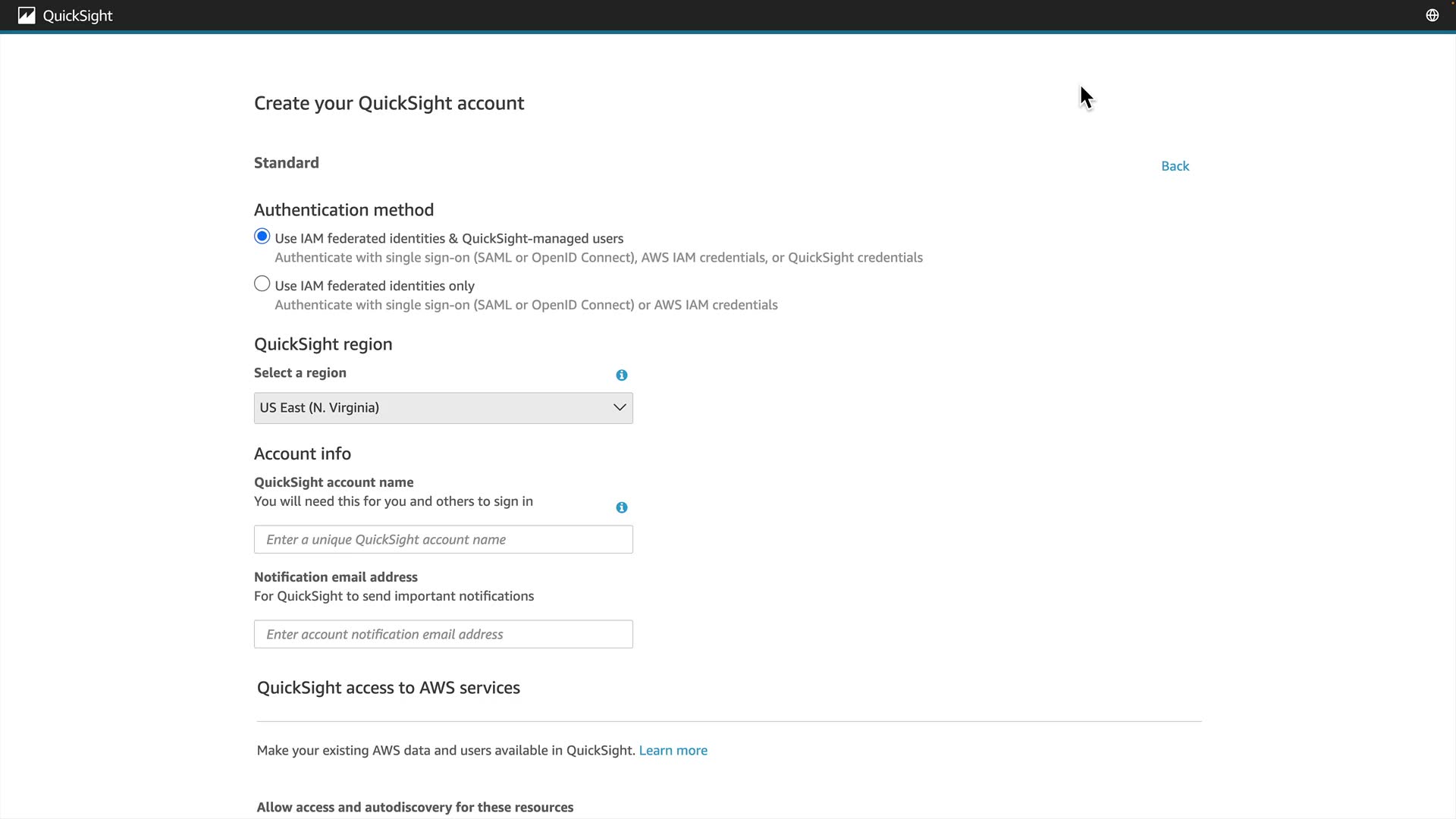The width and height of the screenshot is (1456, 819).
Task: Select IAM federated identities & QuickSight-managed users radio
Action: tap(262, 237)
